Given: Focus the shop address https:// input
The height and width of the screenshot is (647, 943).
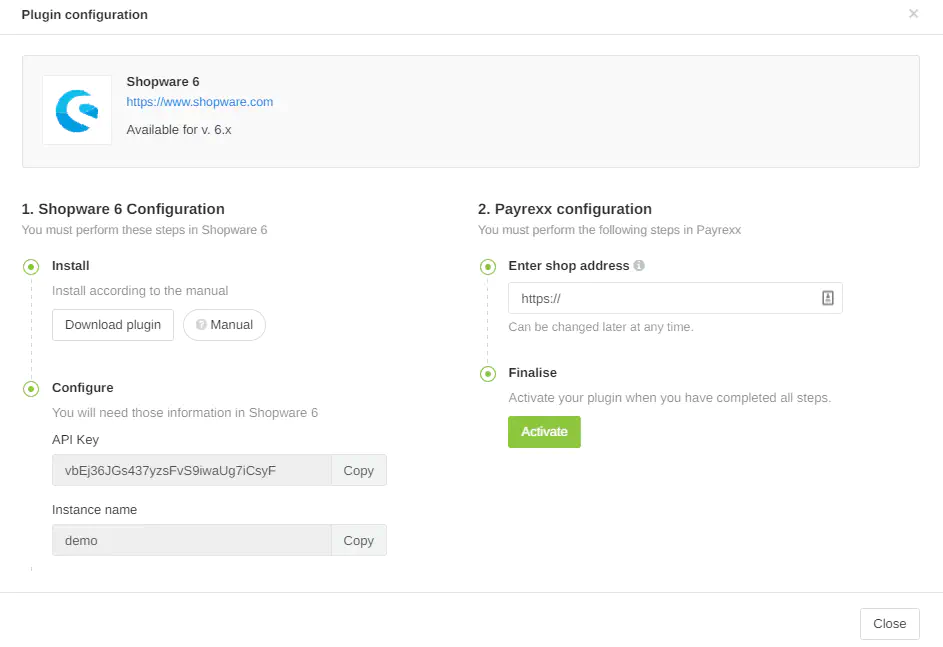Looking at the screenshot, I should (x=660, y=298).
